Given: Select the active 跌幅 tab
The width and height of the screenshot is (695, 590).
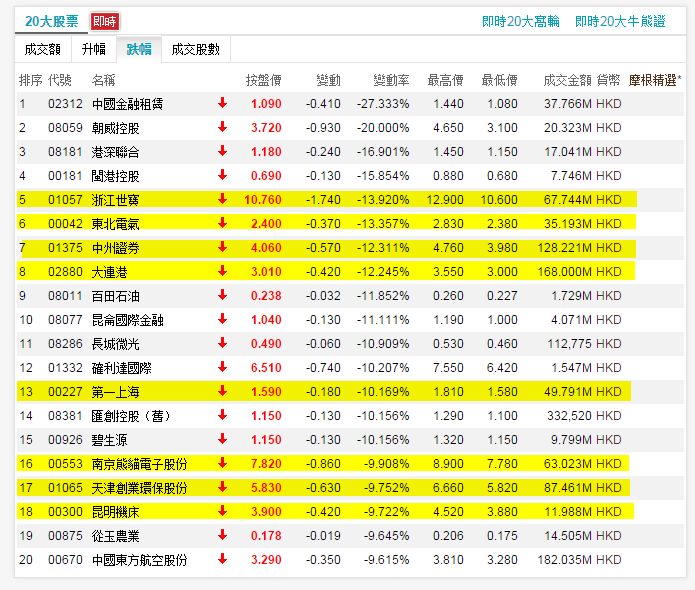Looking at the screenshot, I should coord(139,49).
